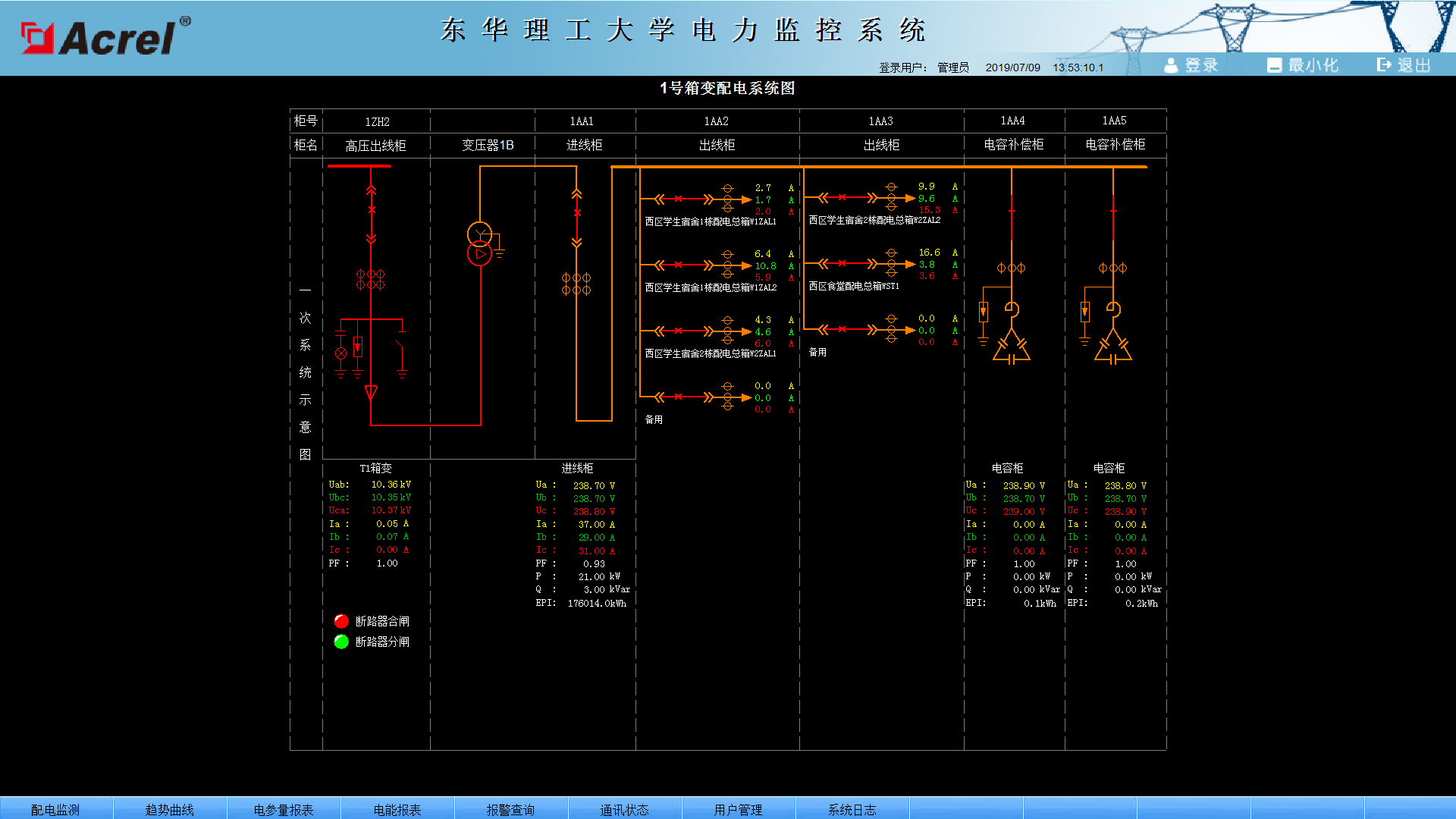Click current transformer symbols in 1ZH2
This screenshot has height=819, width=1456.
pyautogui.click(x=371, y=279)
